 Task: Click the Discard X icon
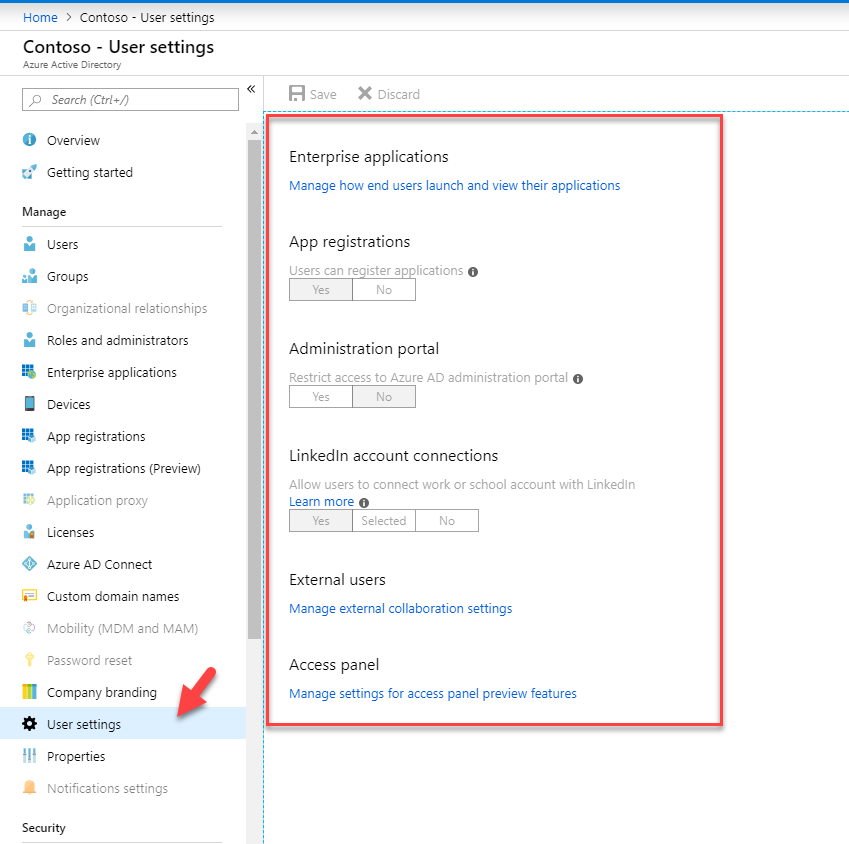365,94
